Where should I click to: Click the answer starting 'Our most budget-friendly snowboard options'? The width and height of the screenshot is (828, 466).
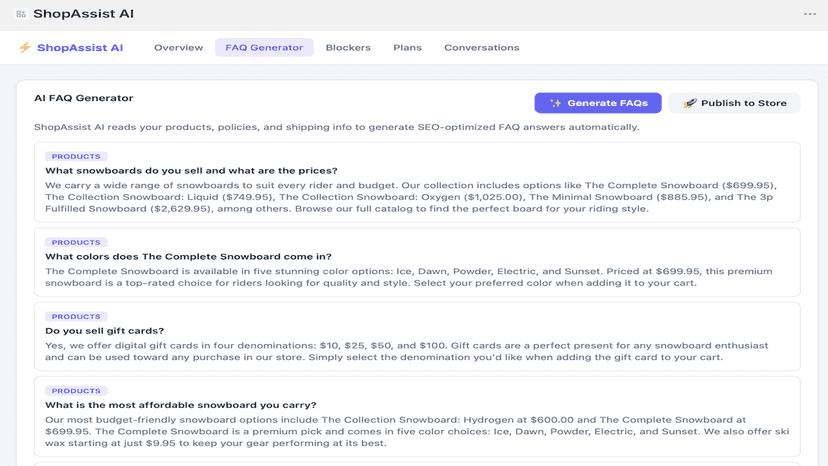(417, 432)
